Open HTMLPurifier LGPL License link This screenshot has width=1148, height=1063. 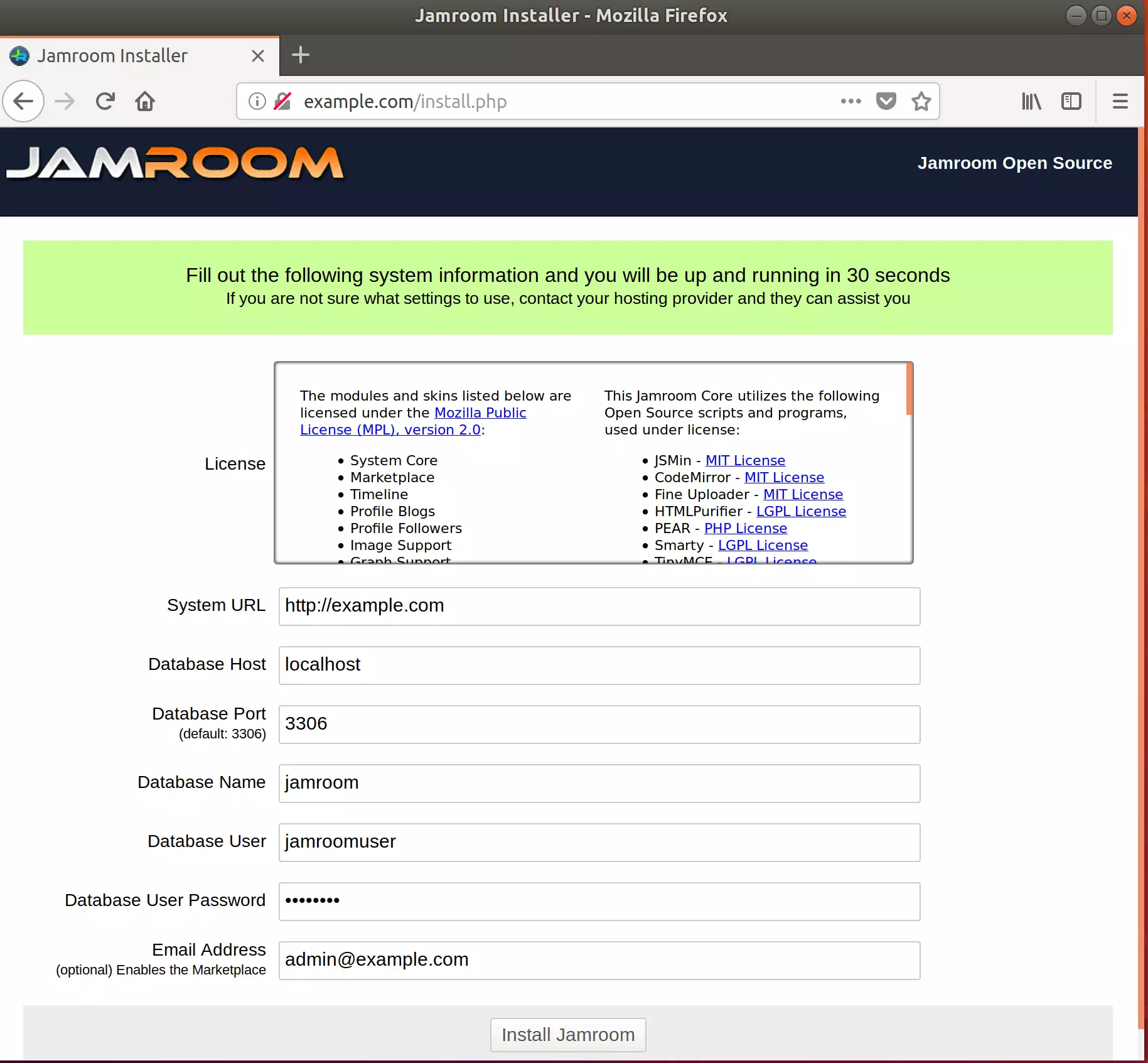coord(801,511)
